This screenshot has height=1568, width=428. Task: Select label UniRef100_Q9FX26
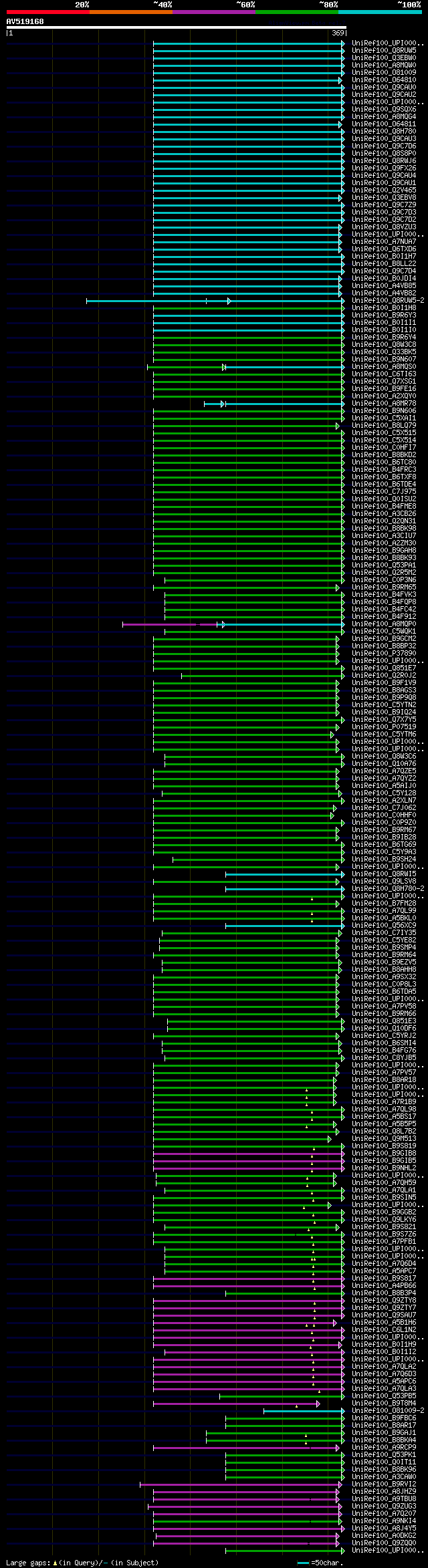pyautogui.click(x=384, y=168)
